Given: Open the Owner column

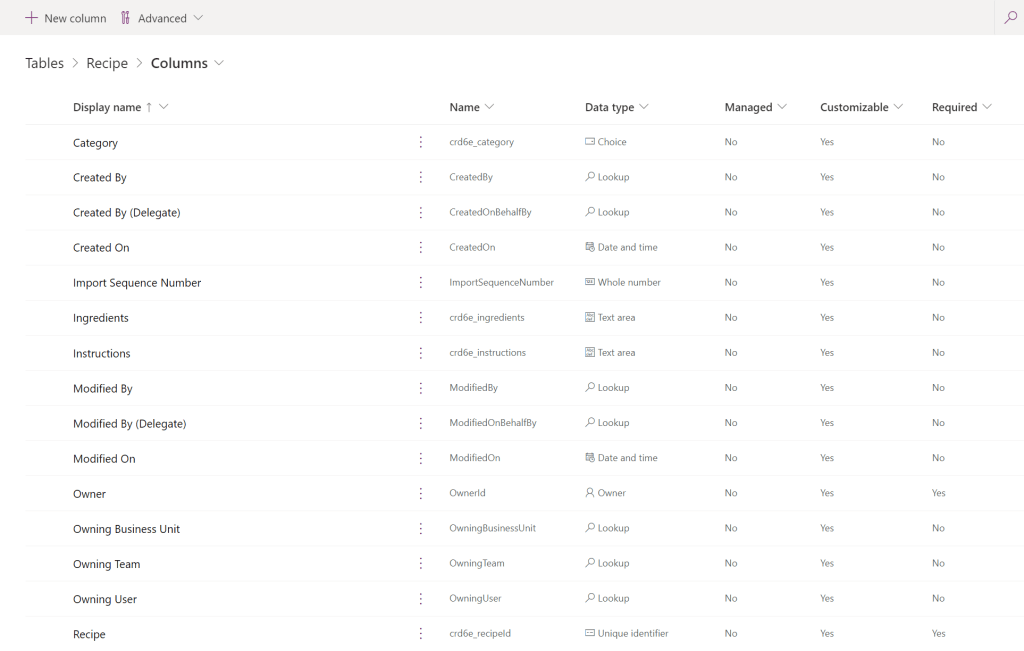Looking at the screenshot, I should [x=89, y=494].
